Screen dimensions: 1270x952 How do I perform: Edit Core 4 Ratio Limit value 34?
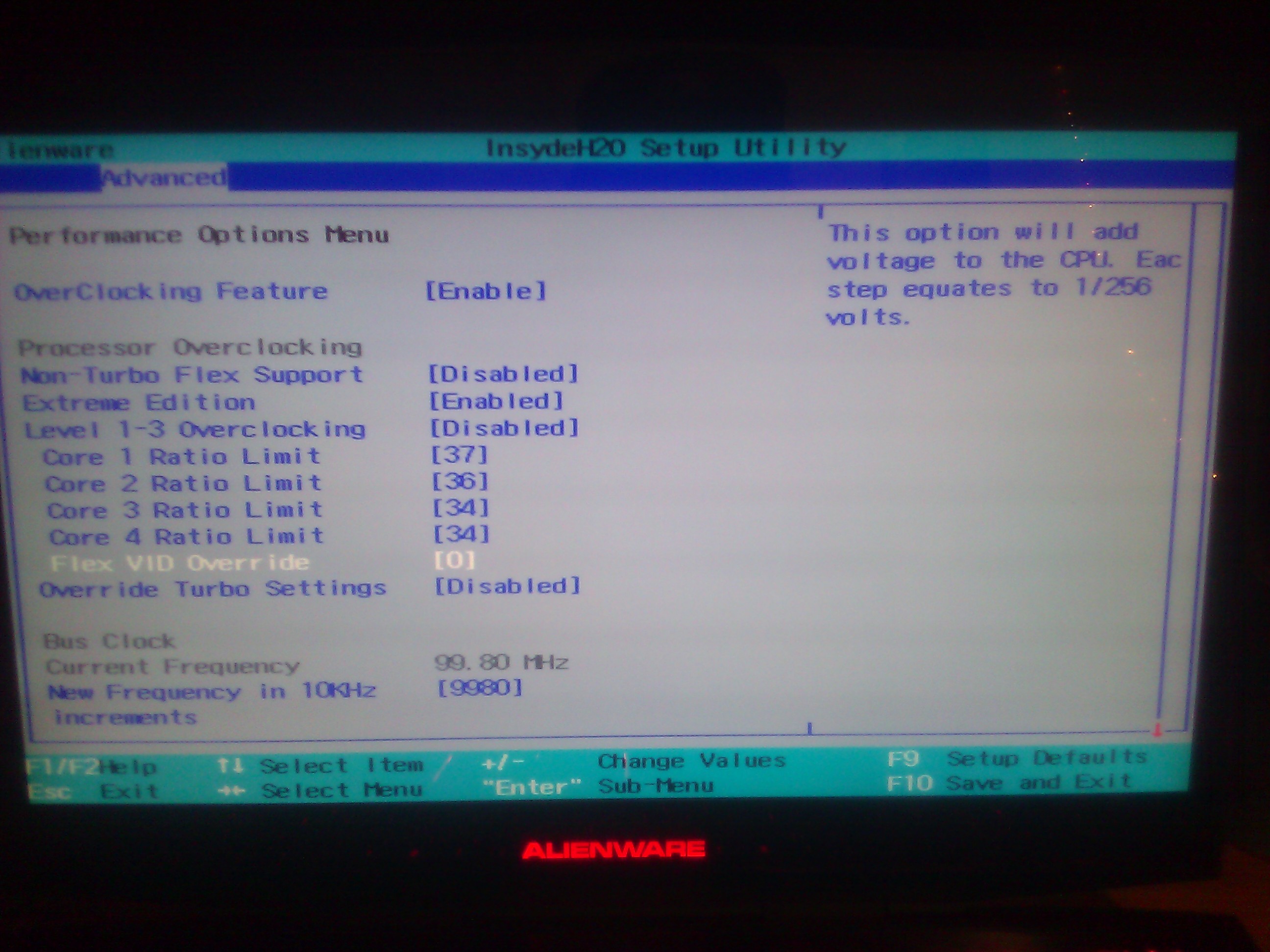pyautogui.click(x=462, y=534)
